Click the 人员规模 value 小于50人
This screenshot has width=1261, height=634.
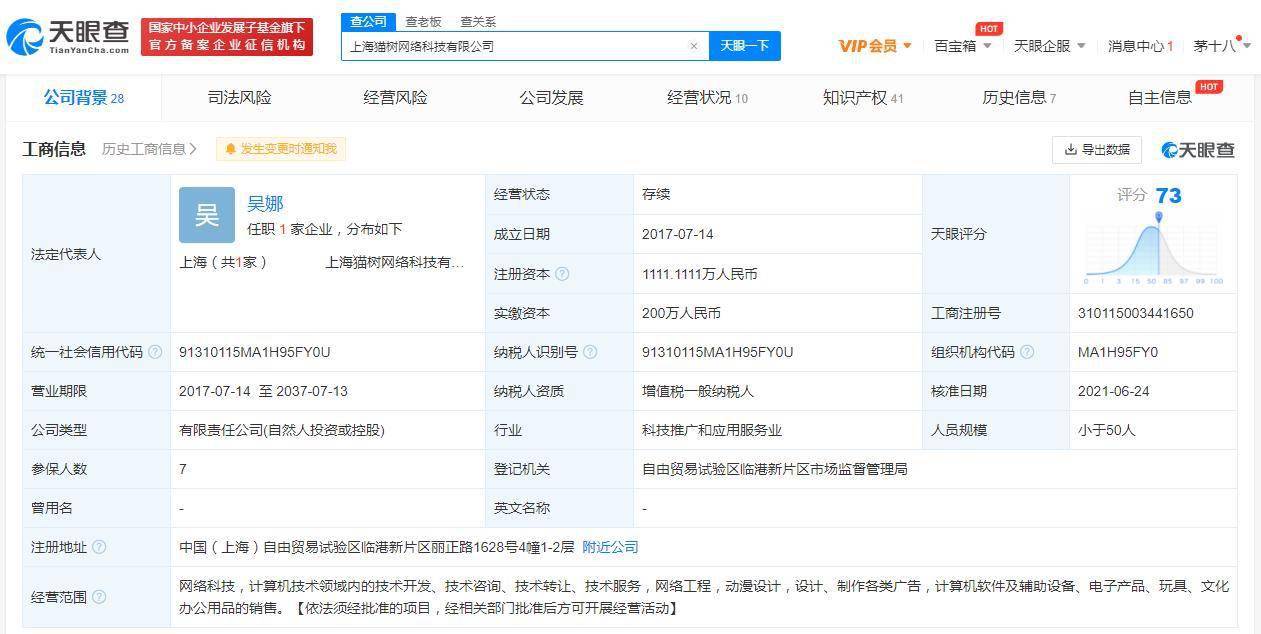tap(1107, 430)
